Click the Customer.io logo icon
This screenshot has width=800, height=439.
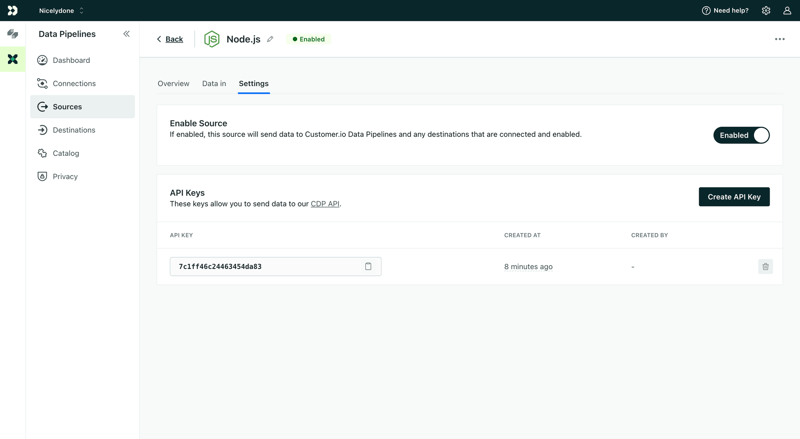(12, 10)
